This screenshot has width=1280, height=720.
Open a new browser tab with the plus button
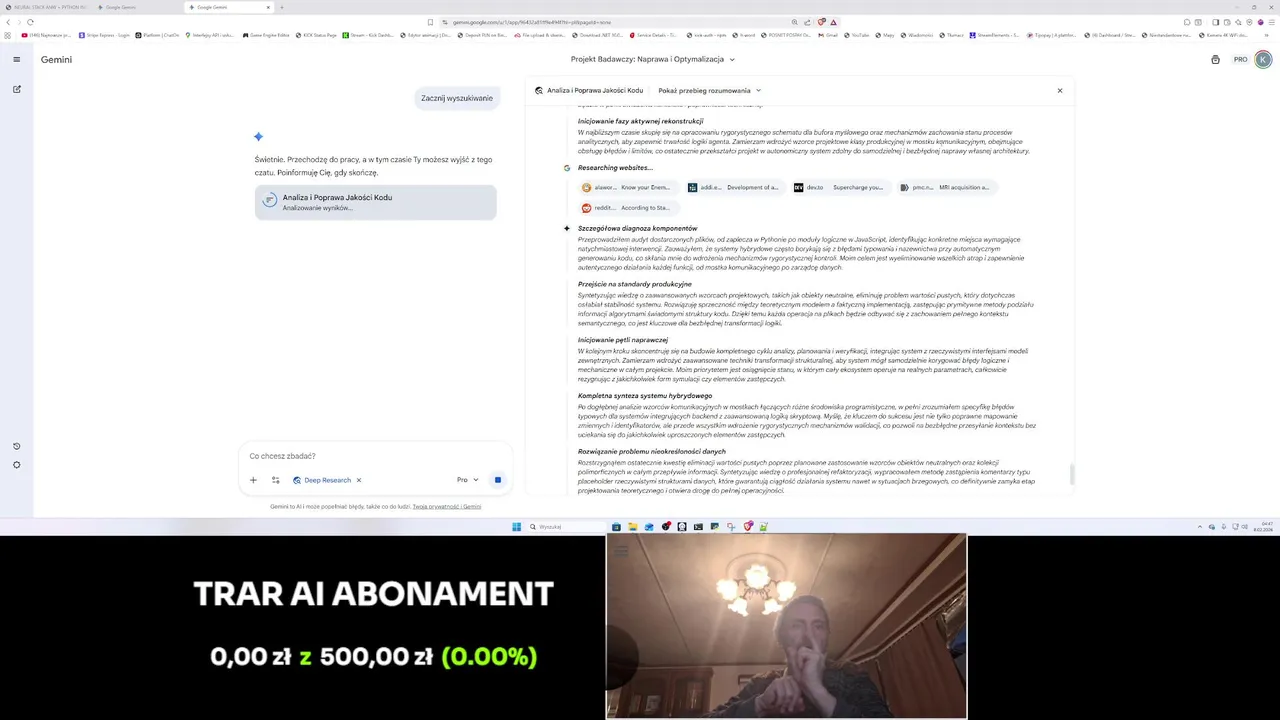282,7
